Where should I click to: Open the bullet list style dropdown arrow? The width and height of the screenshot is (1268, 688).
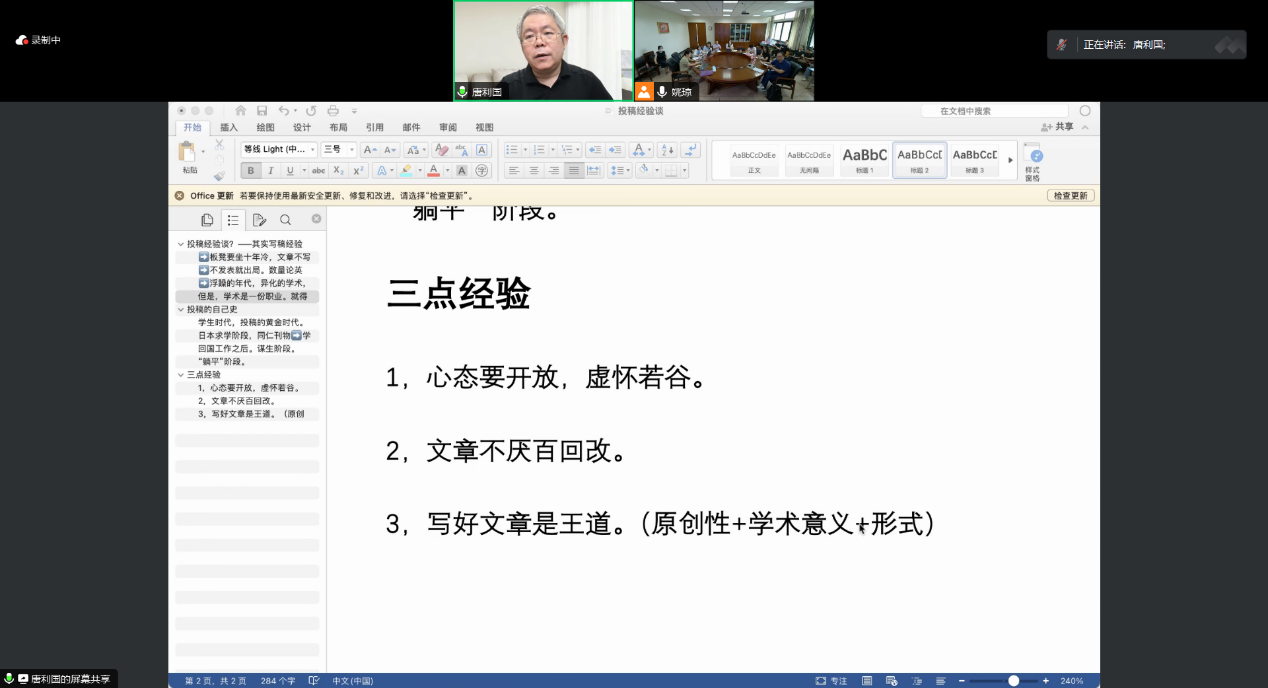pos(524,149)
